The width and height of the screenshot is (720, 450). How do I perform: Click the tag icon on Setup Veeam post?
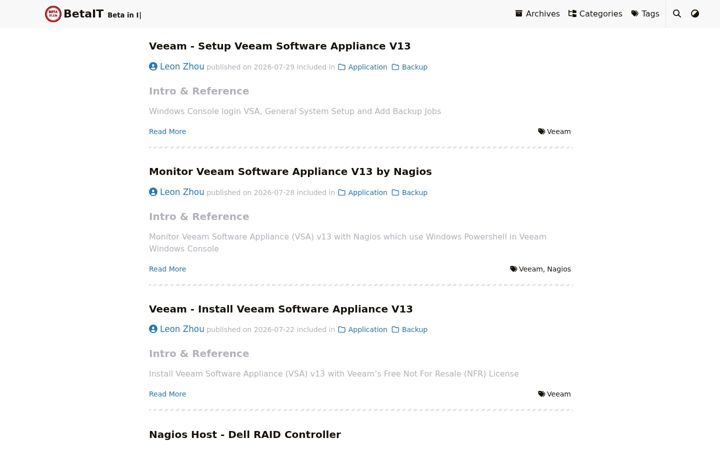[541, 131]
